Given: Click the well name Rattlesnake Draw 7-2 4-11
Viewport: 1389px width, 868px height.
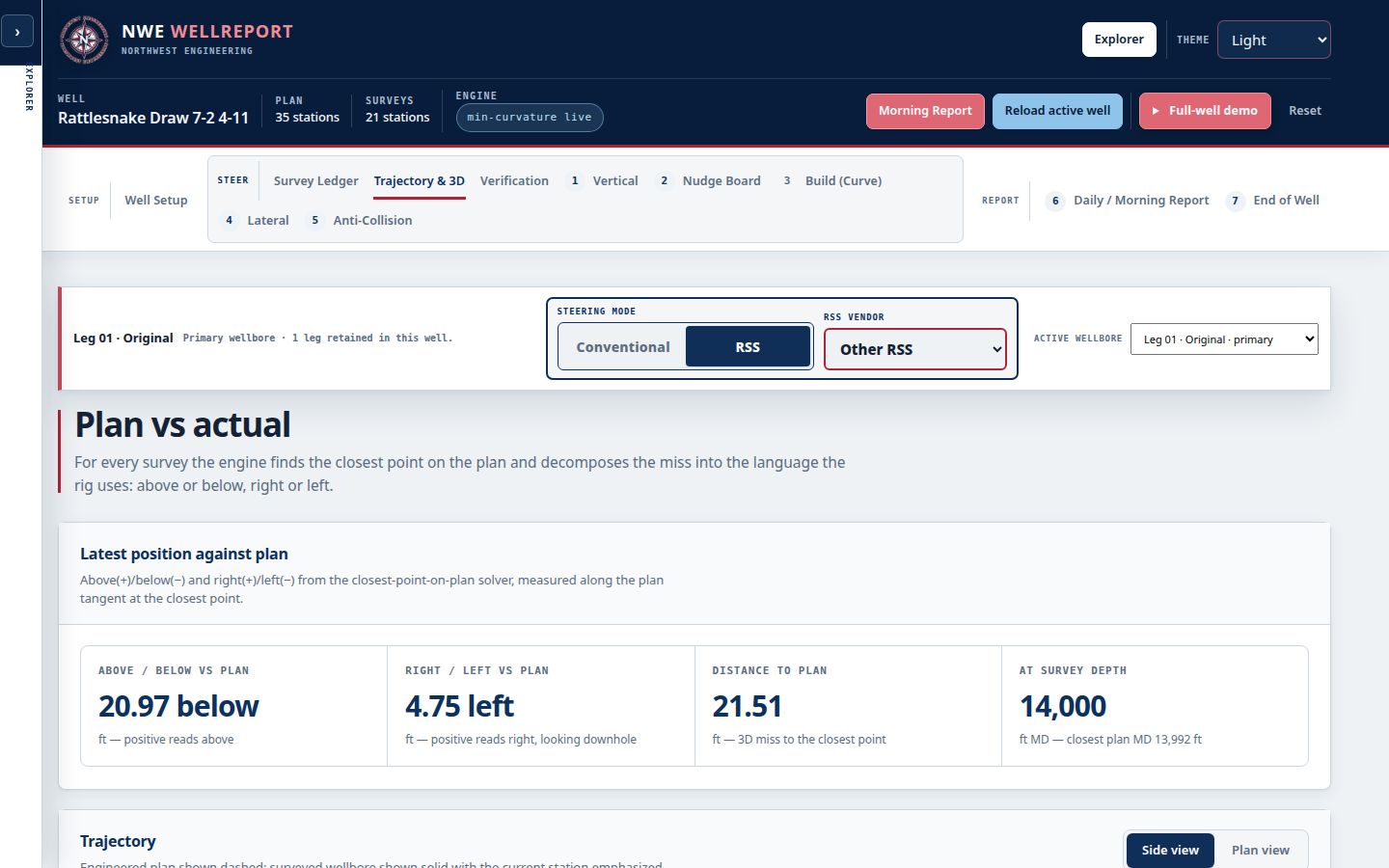Looking at the screenshot, I should [153, 119].
